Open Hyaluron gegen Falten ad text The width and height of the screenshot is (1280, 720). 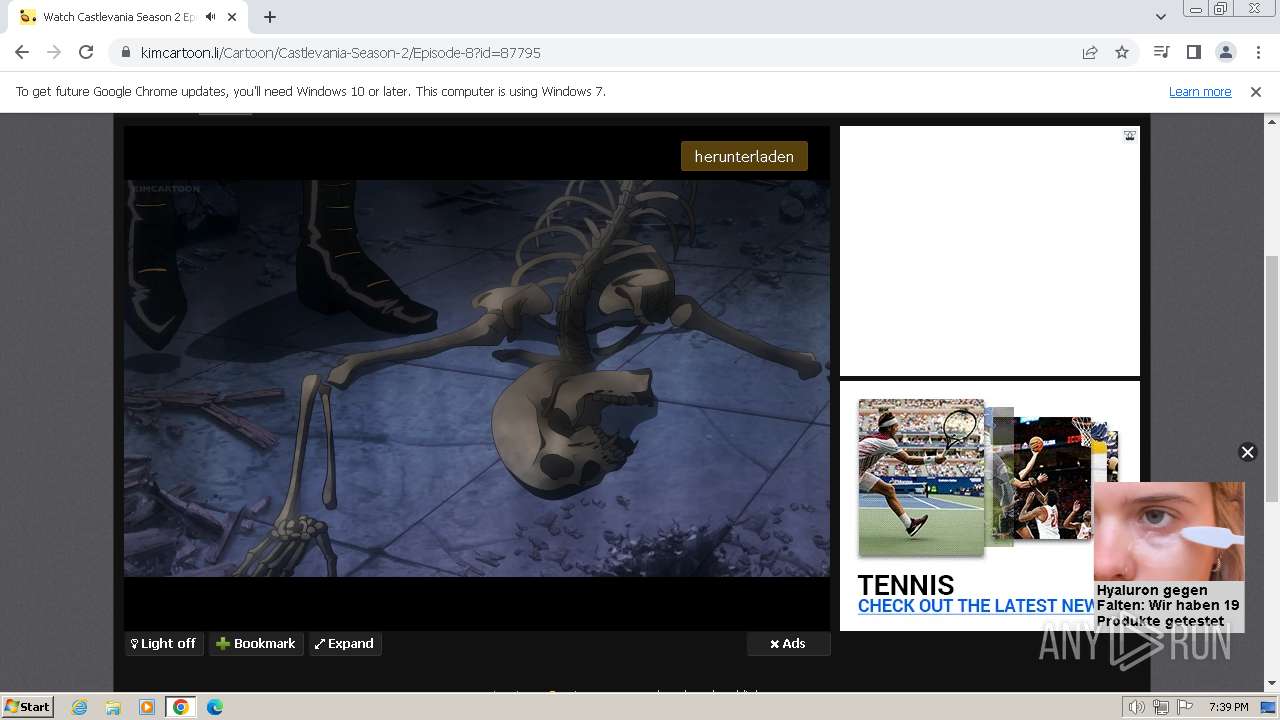1168,606
